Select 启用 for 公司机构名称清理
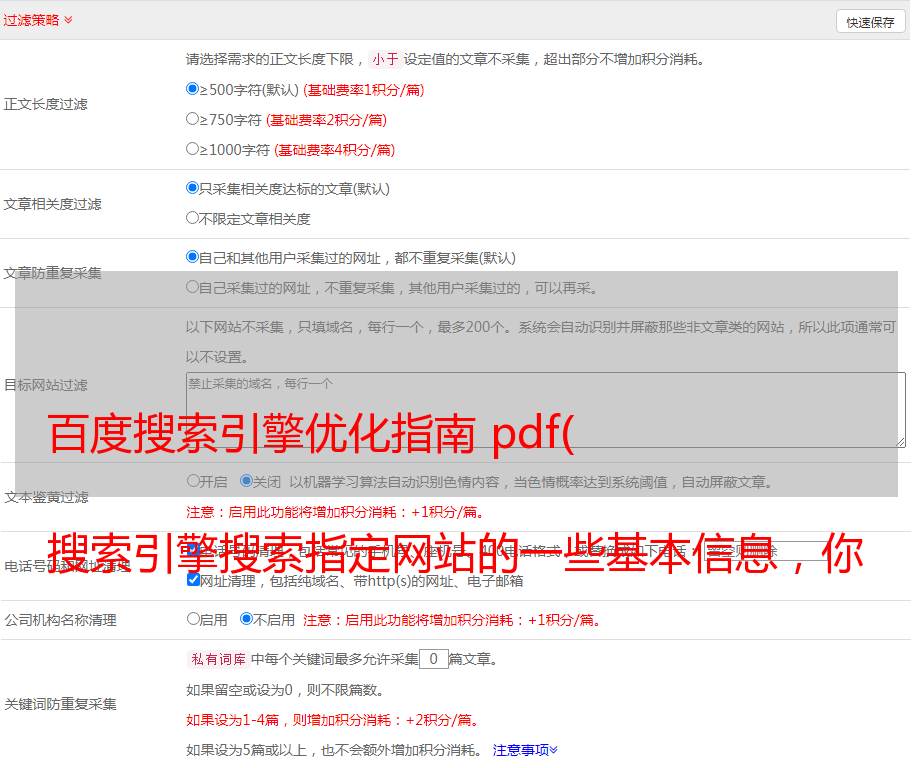This screenshot has width=912, height=768. click(193, 619)
